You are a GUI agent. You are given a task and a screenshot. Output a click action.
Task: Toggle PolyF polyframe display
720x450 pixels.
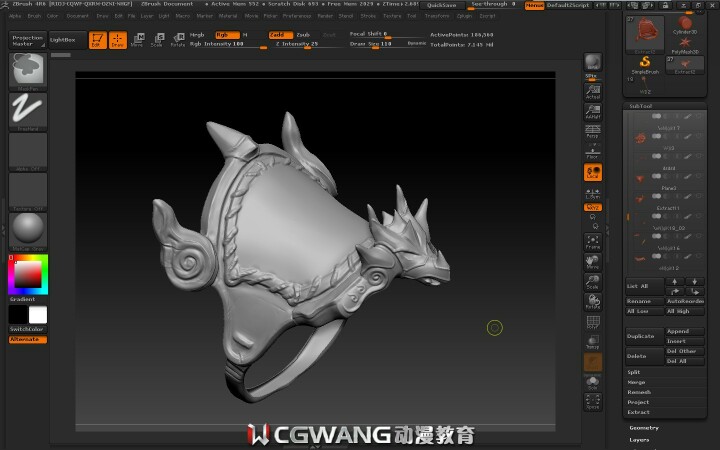(593, 322)
